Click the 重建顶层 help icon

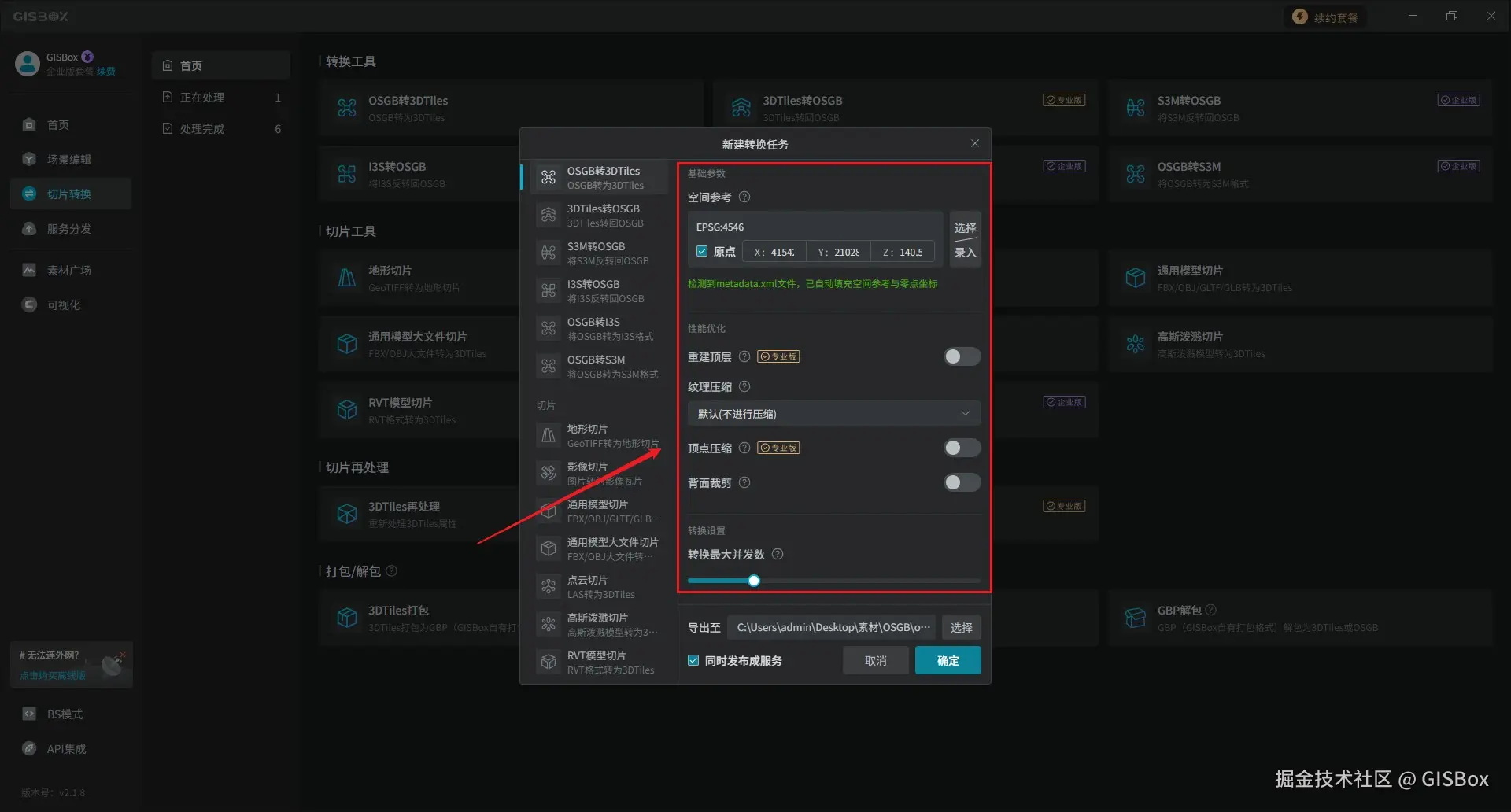(x=744, y=356)
